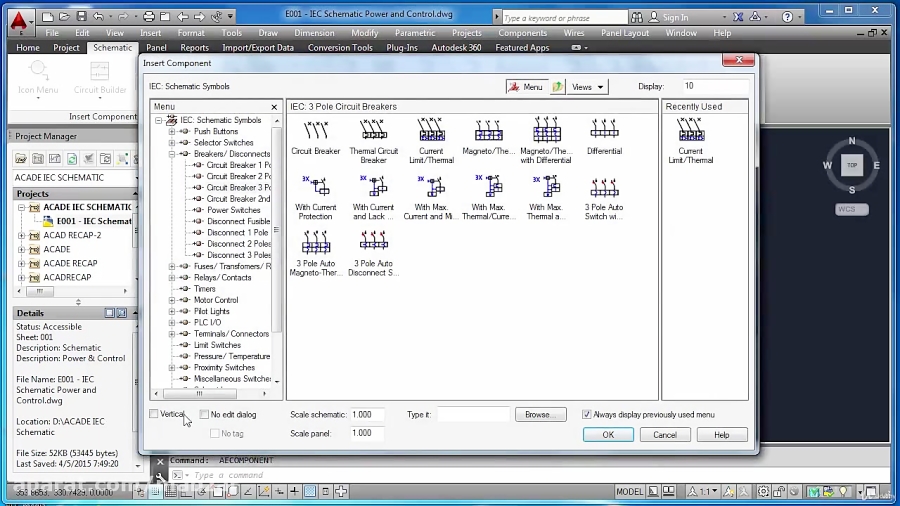
Task: Expand the Push Buttons tree node
Action: (x=172, y=131)
